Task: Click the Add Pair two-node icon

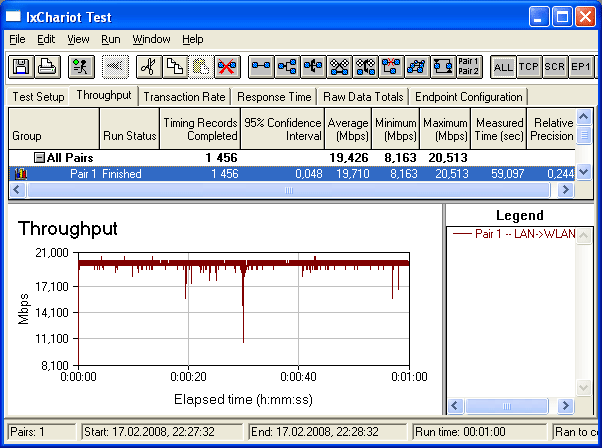Action: pyautogui.click(x=261, y=67)
